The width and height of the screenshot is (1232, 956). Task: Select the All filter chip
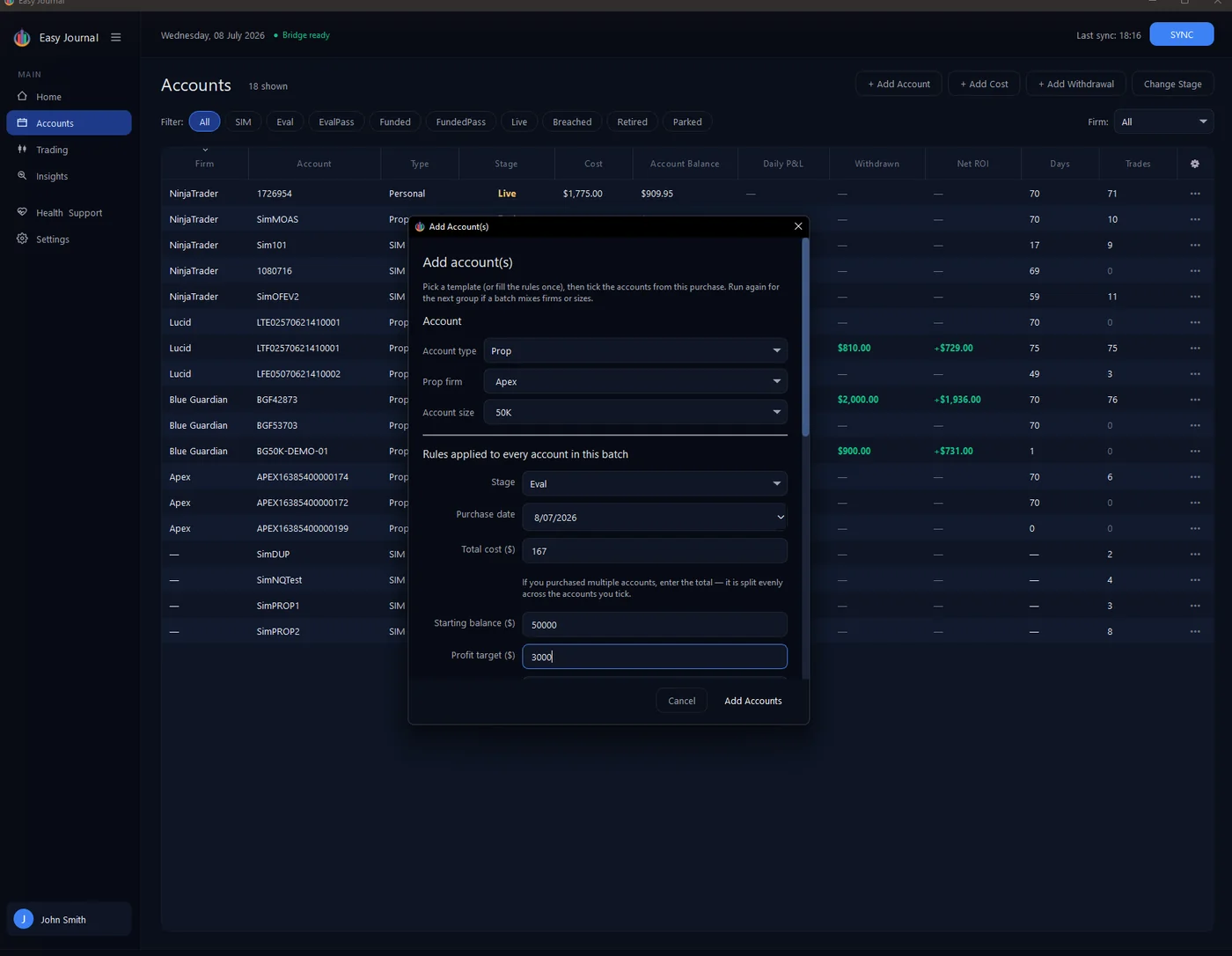click(204, 121)
